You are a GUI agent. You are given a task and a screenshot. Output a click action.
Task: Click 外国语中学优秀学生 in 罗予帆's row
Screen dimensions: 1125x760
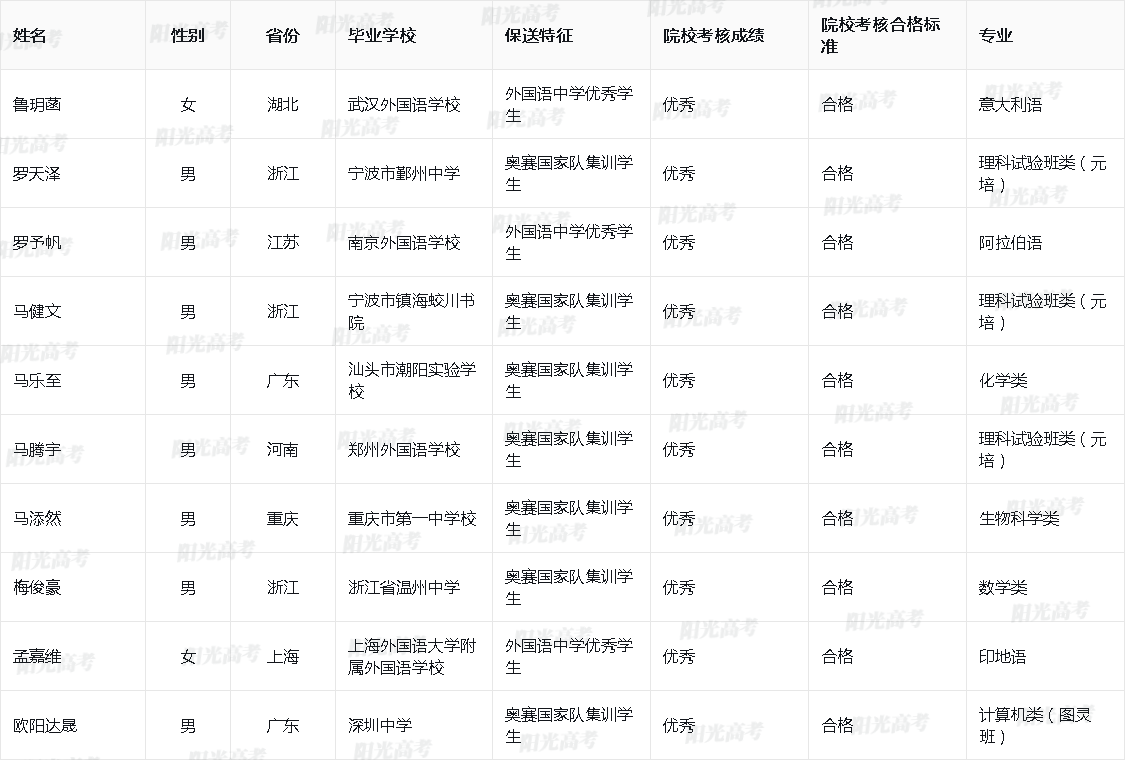[569, 243]
